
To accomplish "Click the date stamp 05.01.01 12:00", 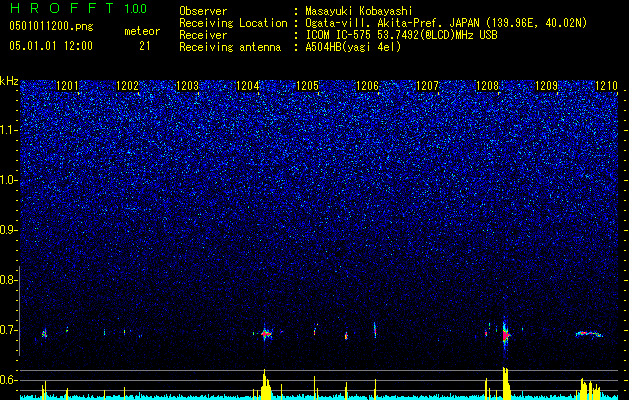I will pyautogui.click(x=51, y=45).
